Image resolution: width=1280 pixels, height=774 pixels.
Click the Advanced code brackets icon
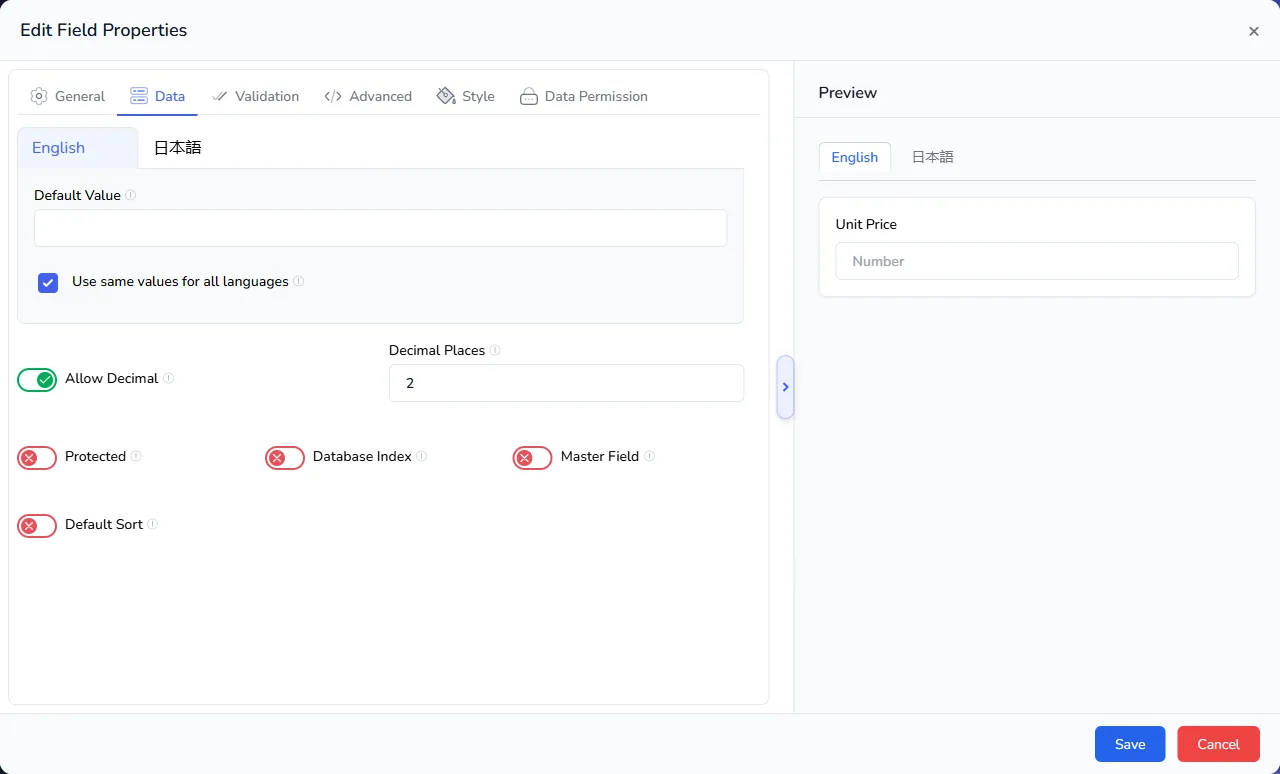coord(333,96)
